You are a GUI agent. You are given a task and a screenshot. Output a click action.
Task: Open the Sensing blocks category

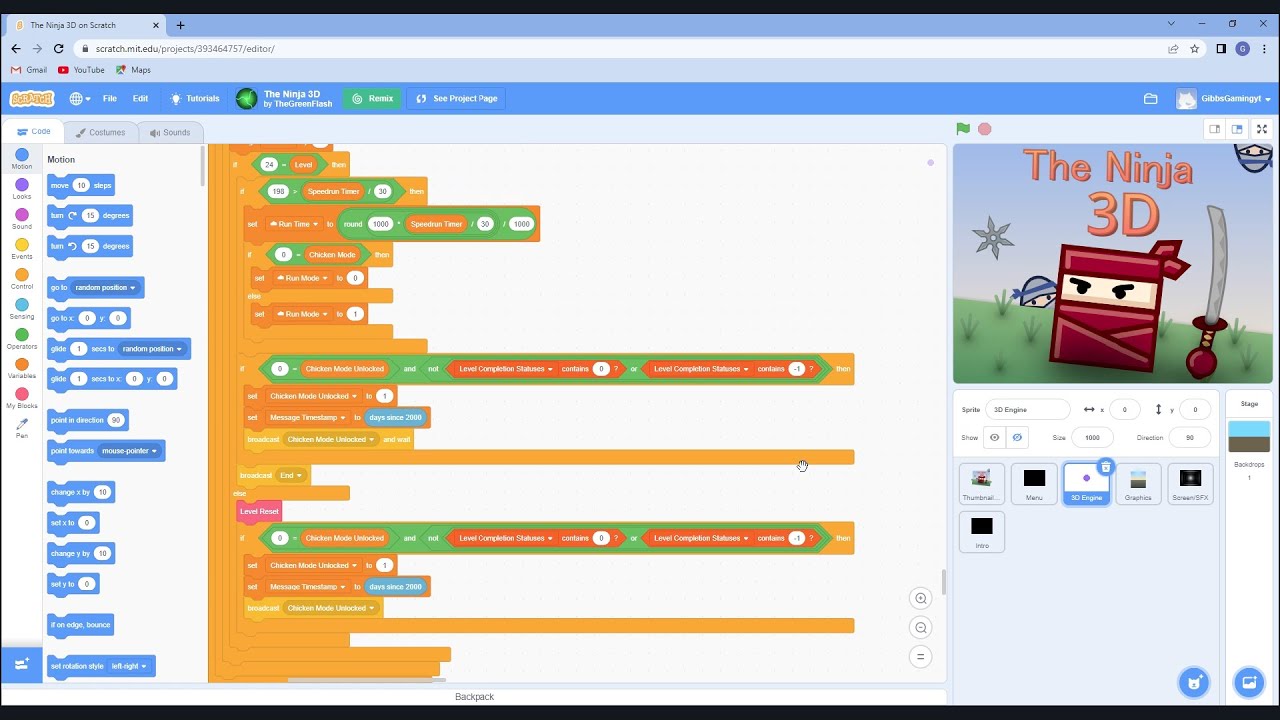(x=22, y=309)
